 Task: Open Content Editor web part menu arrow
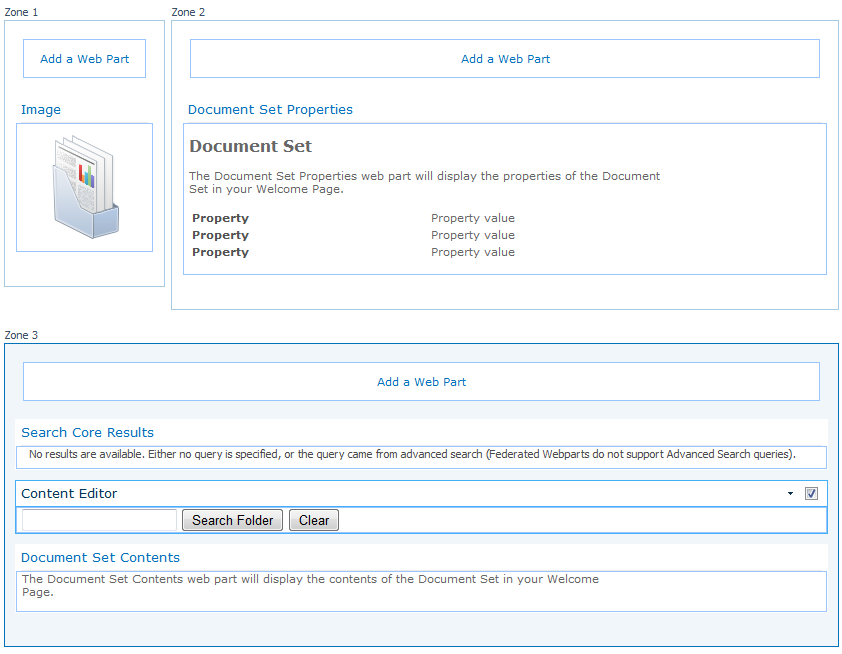tap(790, 493)
